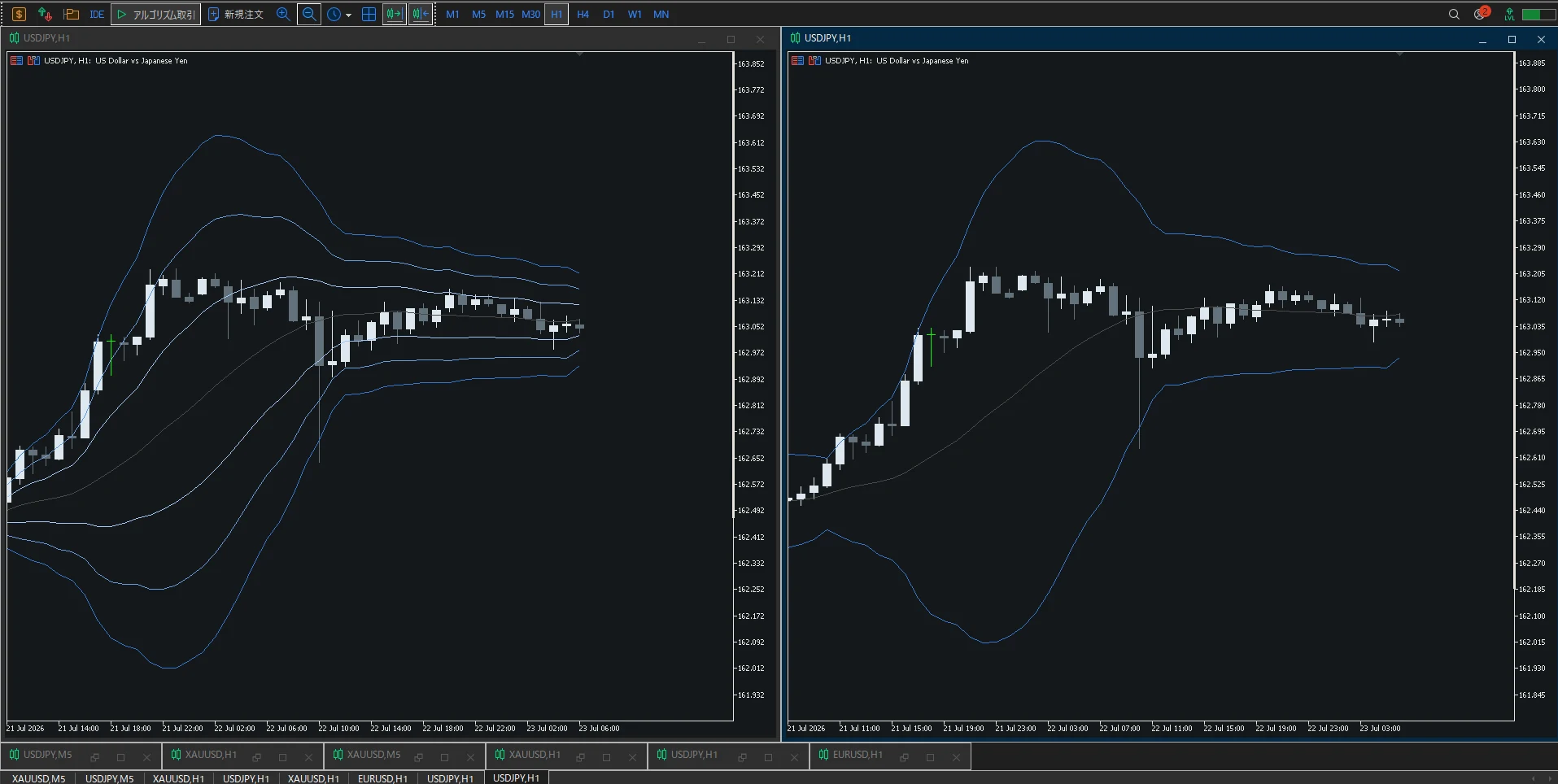Click the left chart shift triangle marker
The width and height of the screenshot is (1558, 784).
tap(579, 54)
